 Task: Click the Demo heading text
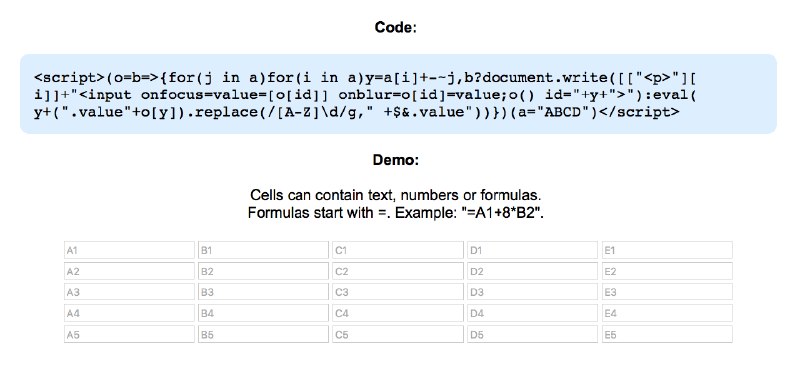[395, 160]
